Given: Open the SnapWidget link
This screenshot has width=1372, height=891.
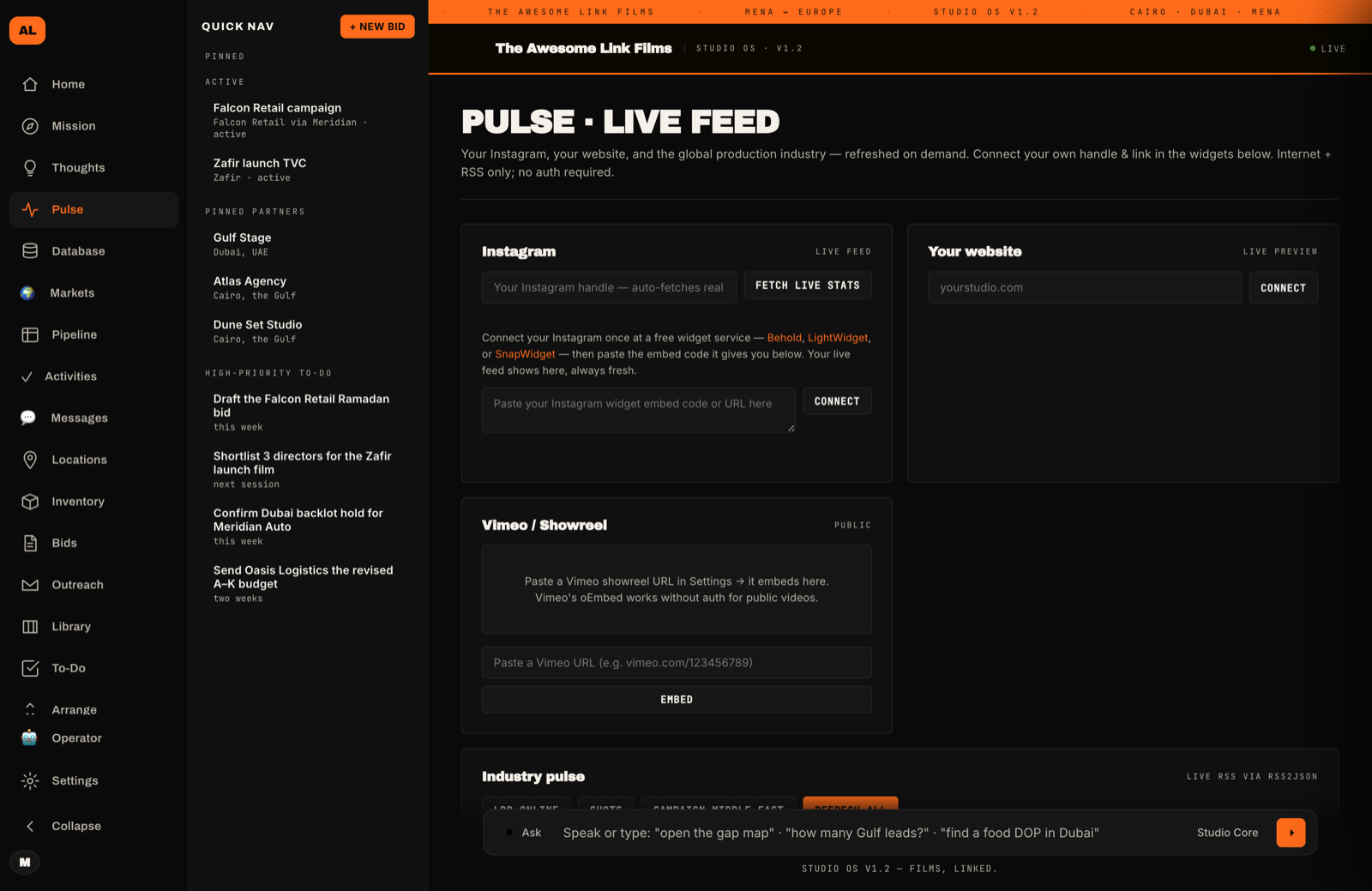Looking at the screenshot, I should (526, 354).
